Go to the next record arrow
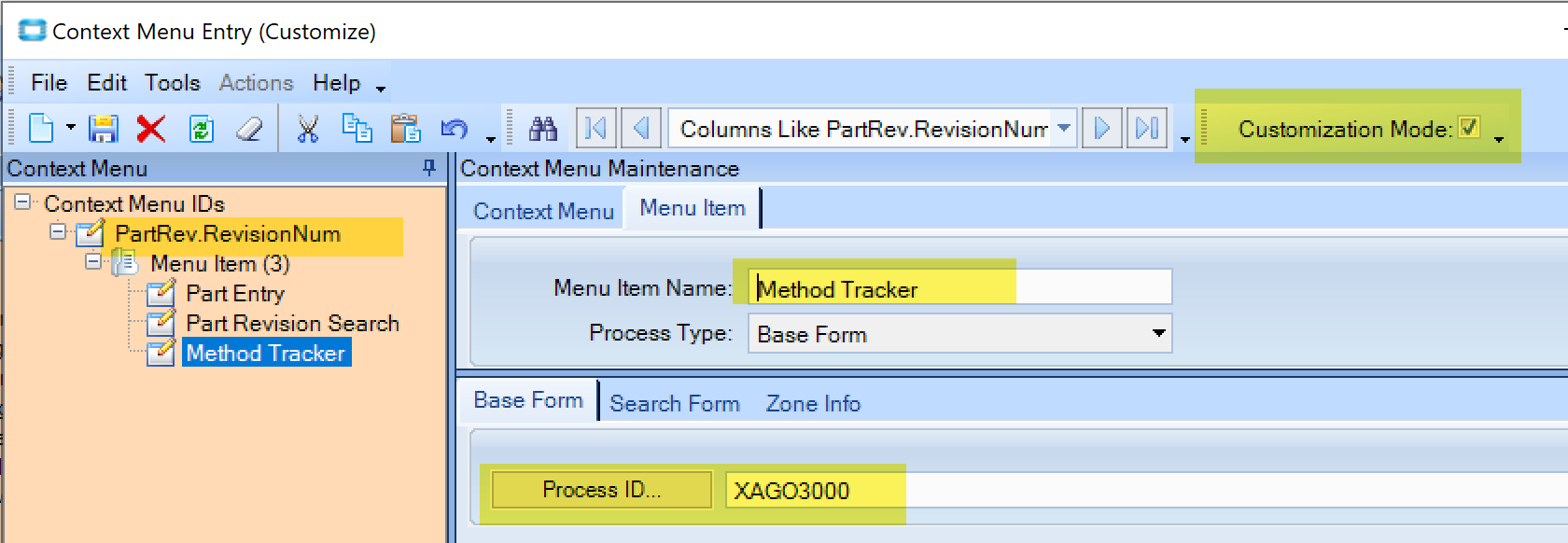1568x543 pixels. 1101,129
